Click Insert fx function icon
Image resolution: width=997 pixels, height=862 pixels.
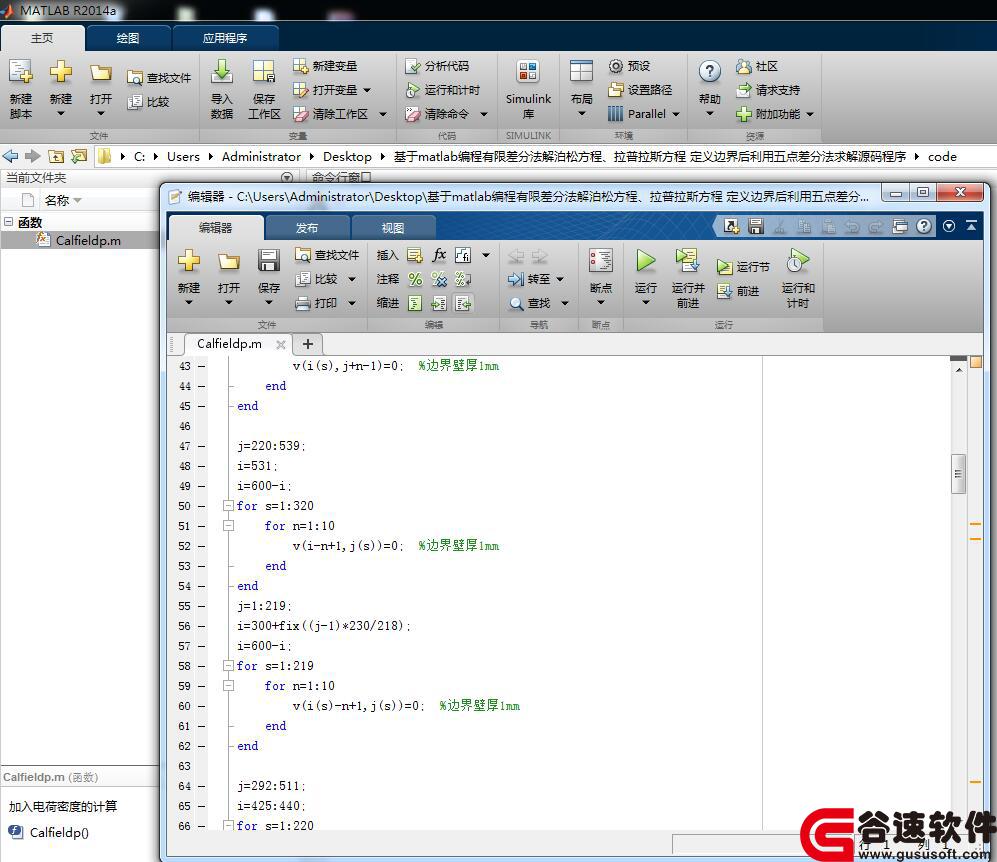[439, 255]
